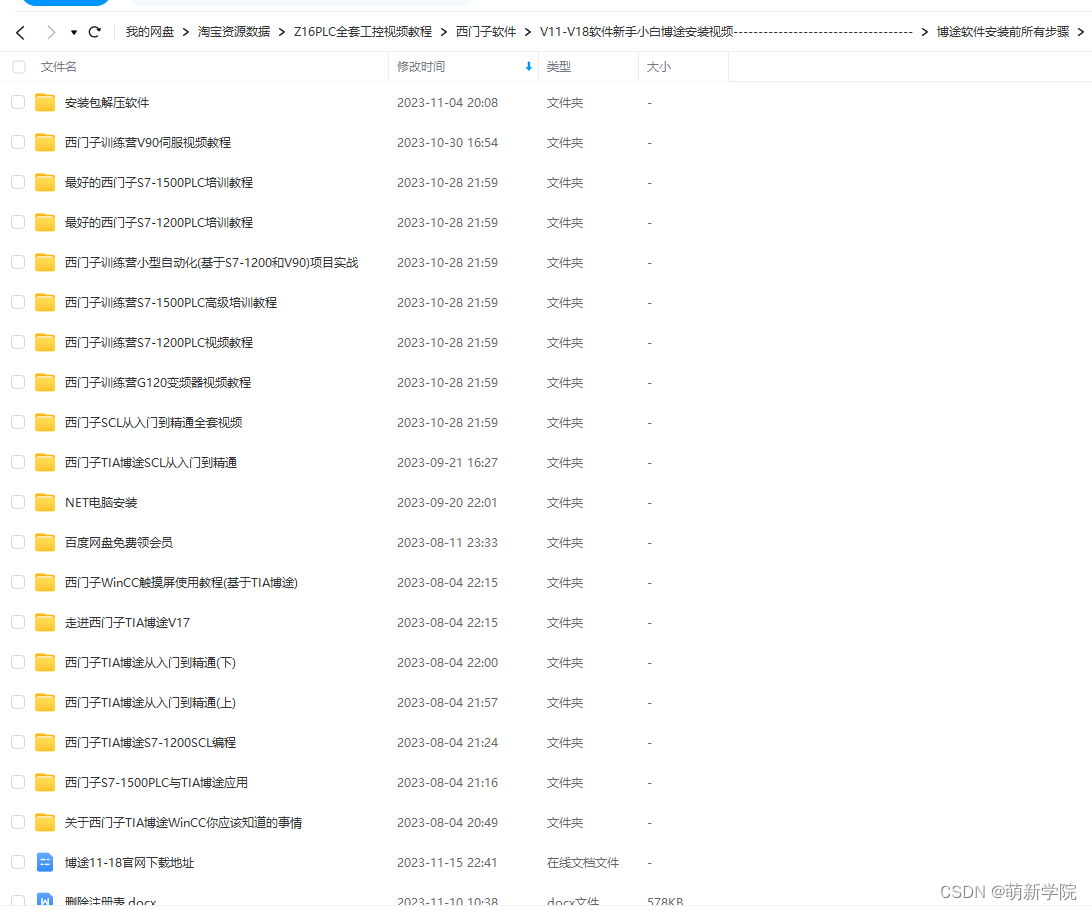Screen dimensions: 1092x910
Task: Open folder name 西门子TIA博途SCL从入门到精通
Action: [151, 462]
